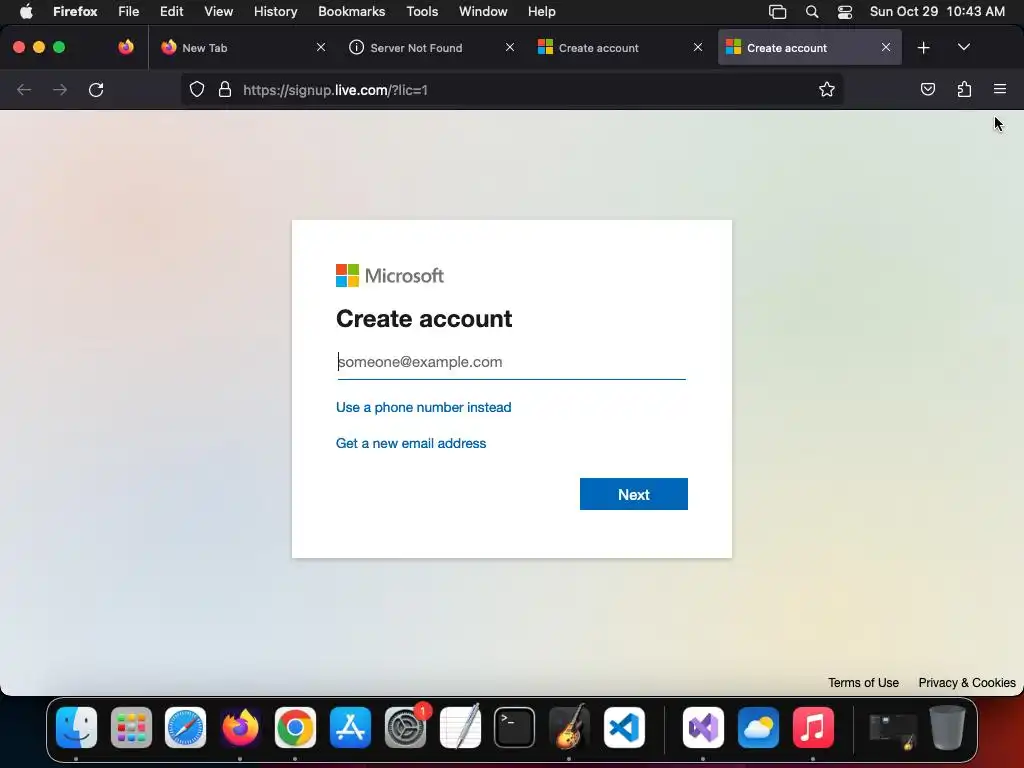
Task: Open Launchpad from the Dock
Action: [x=131, y=728]
